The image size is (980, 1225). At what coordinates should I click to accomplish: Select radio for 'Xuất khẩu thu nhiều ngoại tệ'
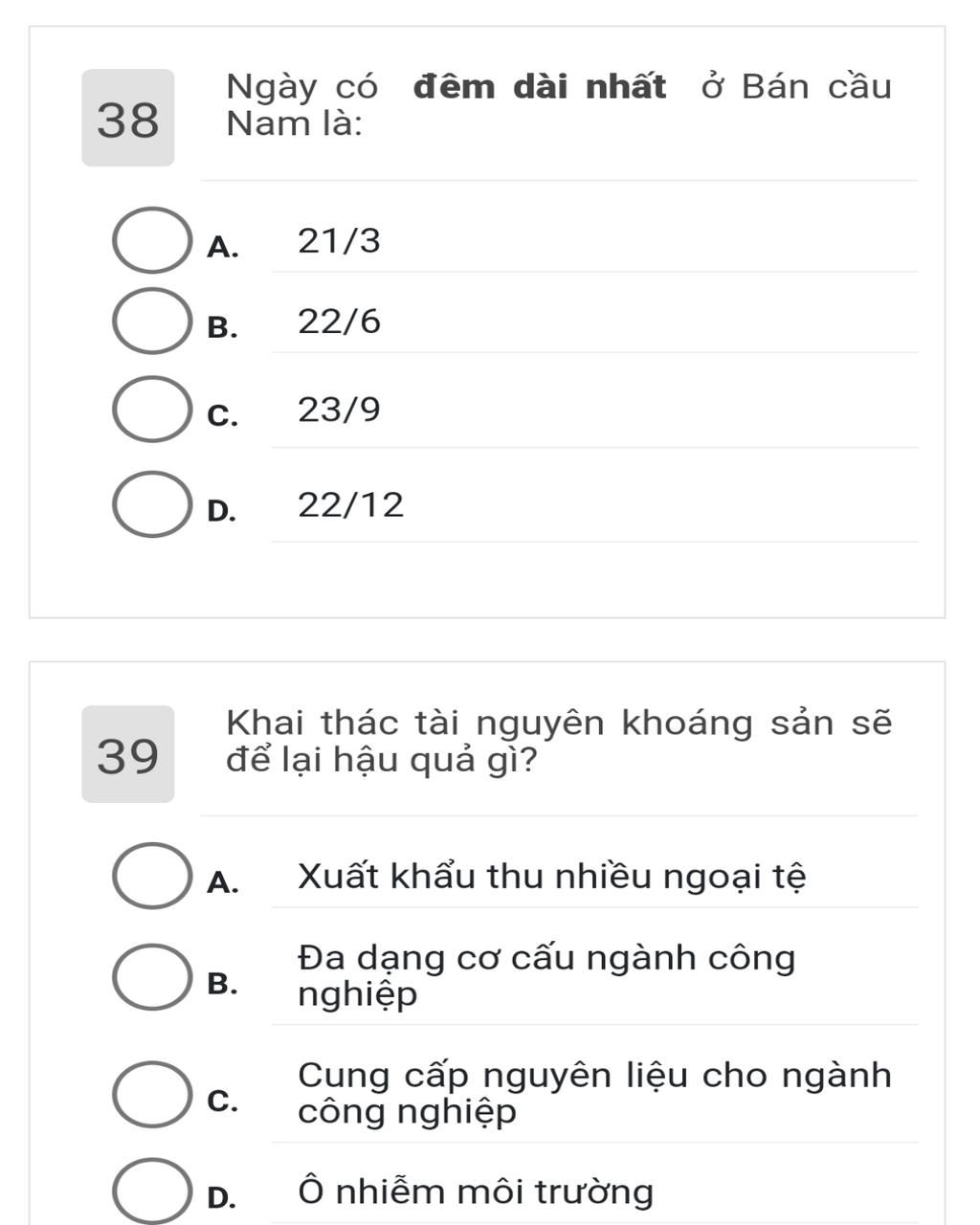point(151,876)
